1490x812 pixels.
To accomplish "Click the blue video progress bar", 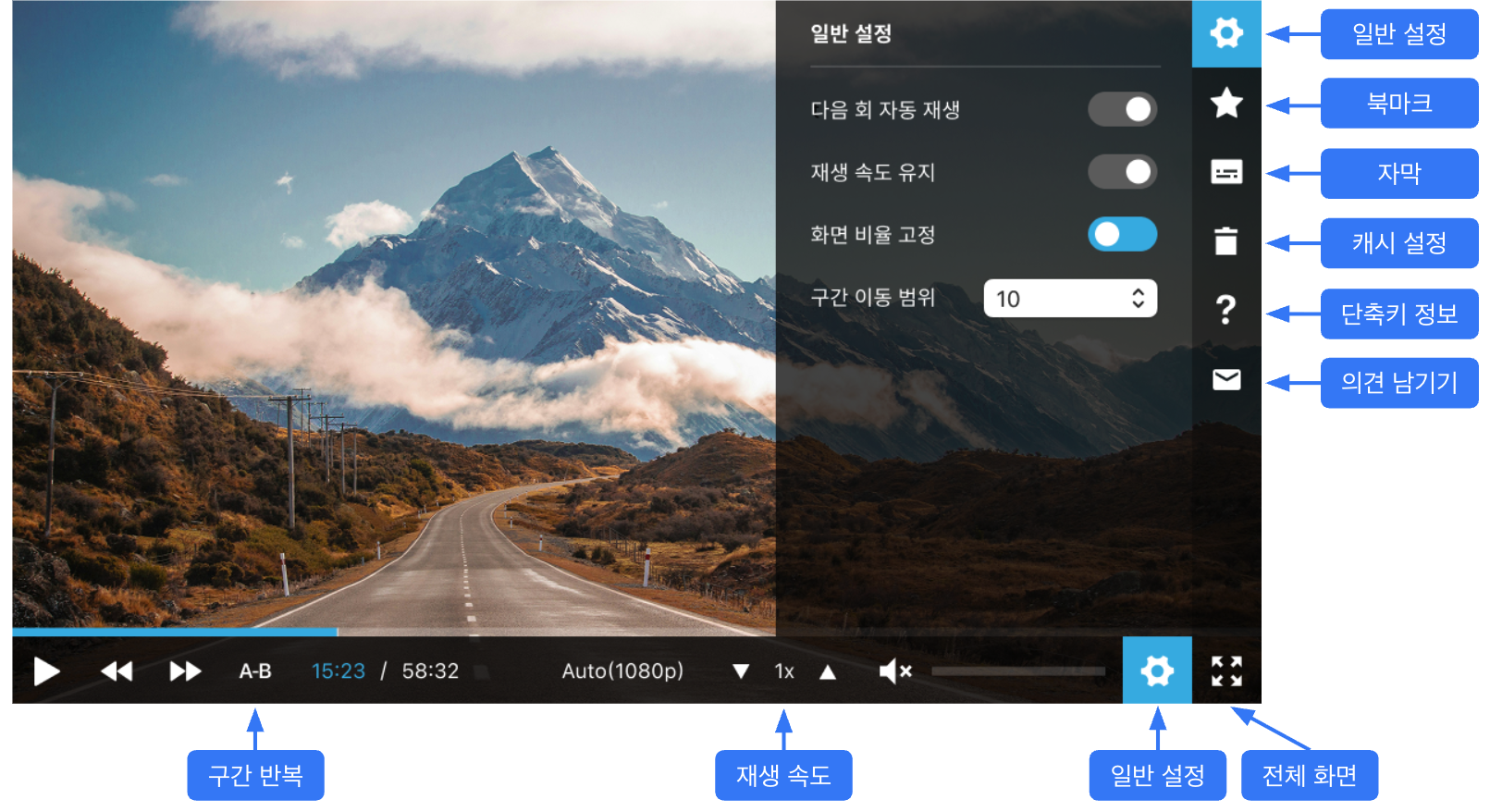I will [x=175, y=633].
